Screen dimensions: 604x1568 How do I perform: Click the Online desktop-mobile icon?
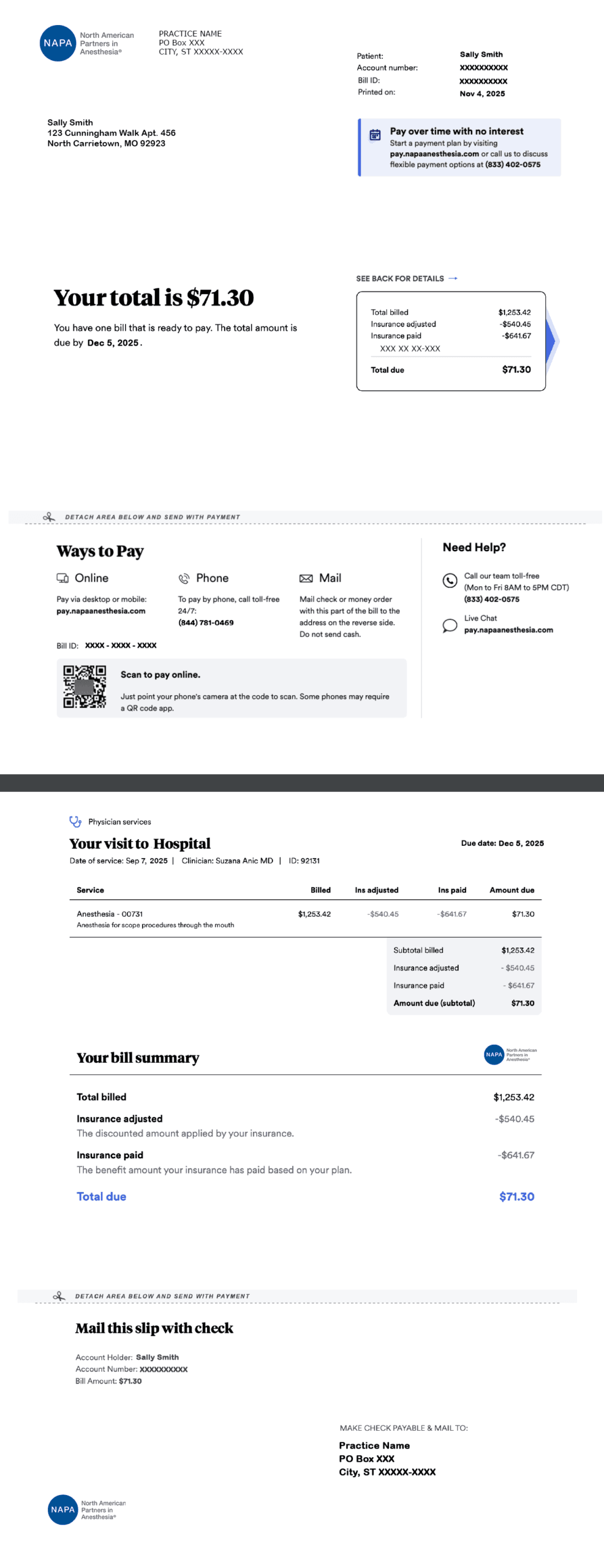tap(62, 578)
